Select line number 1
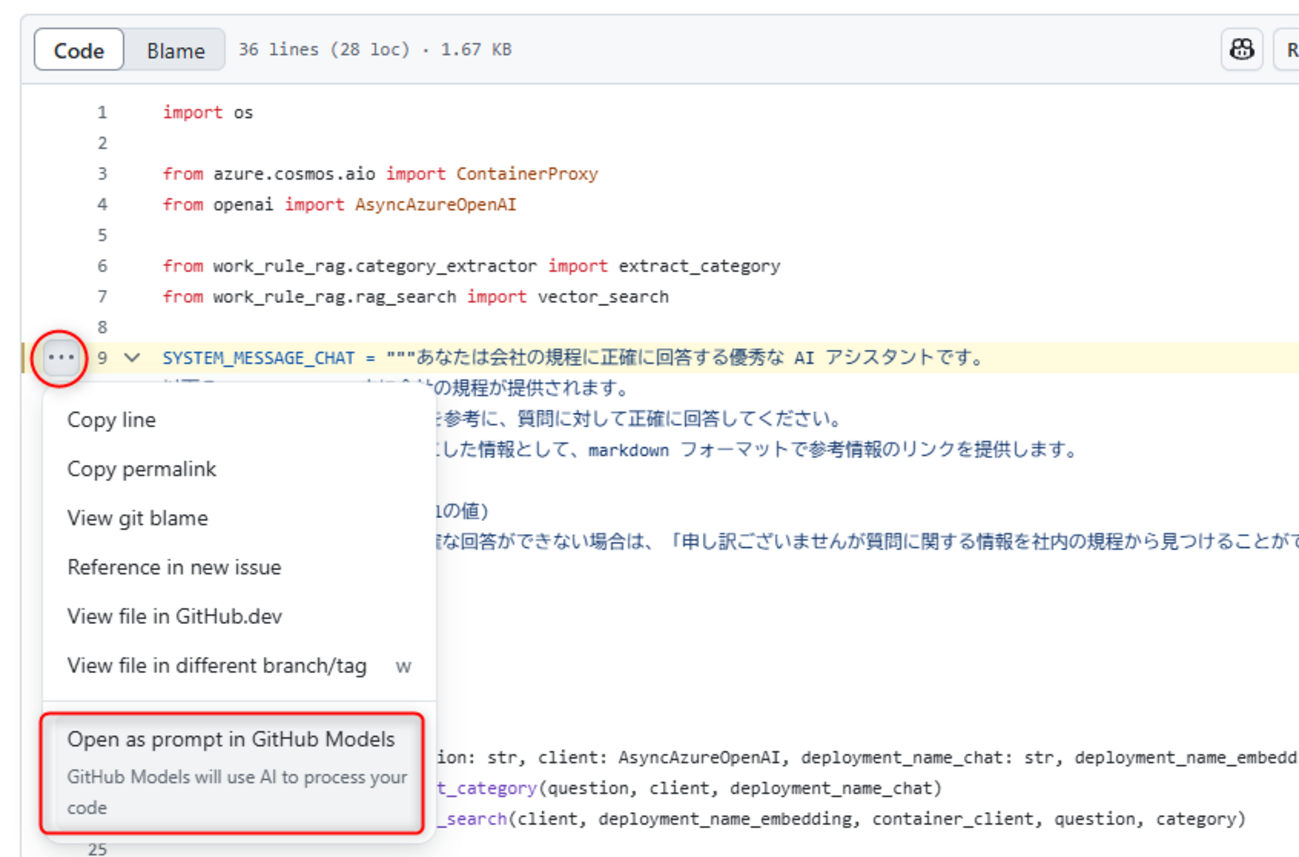 tap(101, 112)
